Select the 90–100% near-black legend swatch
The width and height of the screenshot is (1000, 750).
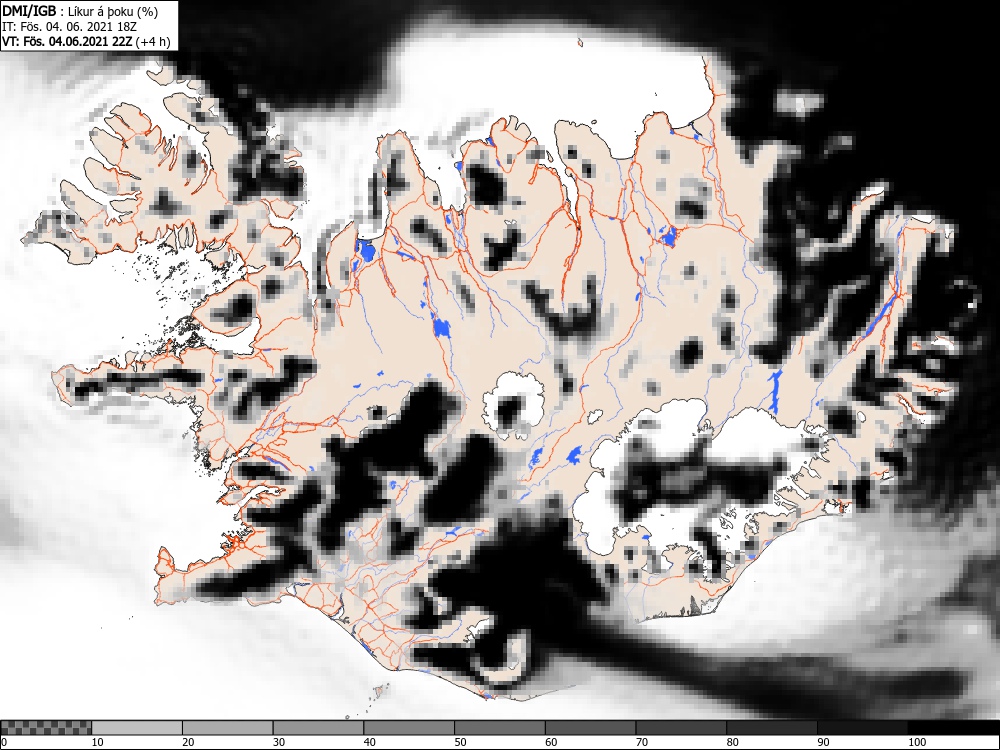pos(862,728)
